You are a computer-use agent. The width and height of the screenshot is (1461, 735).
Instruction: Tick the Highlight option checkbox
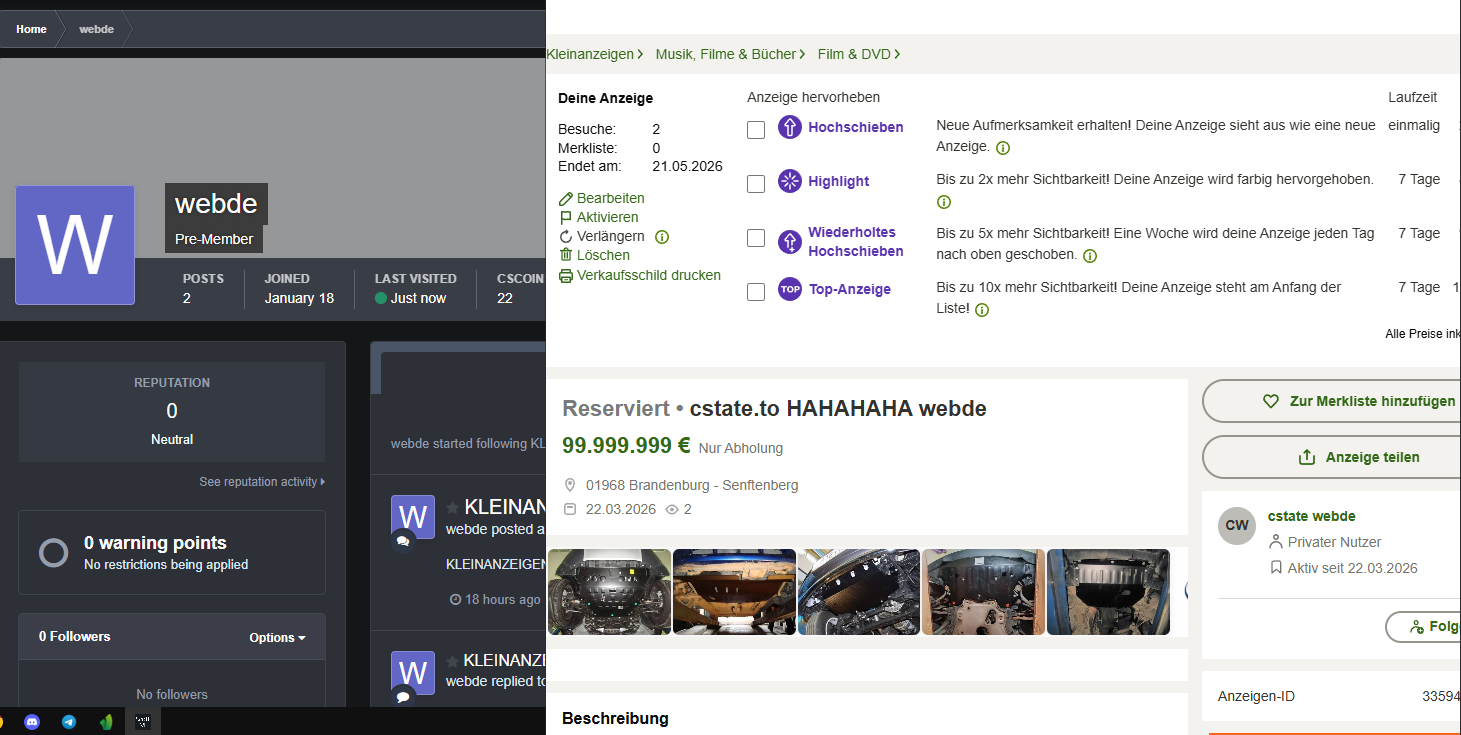756,183
